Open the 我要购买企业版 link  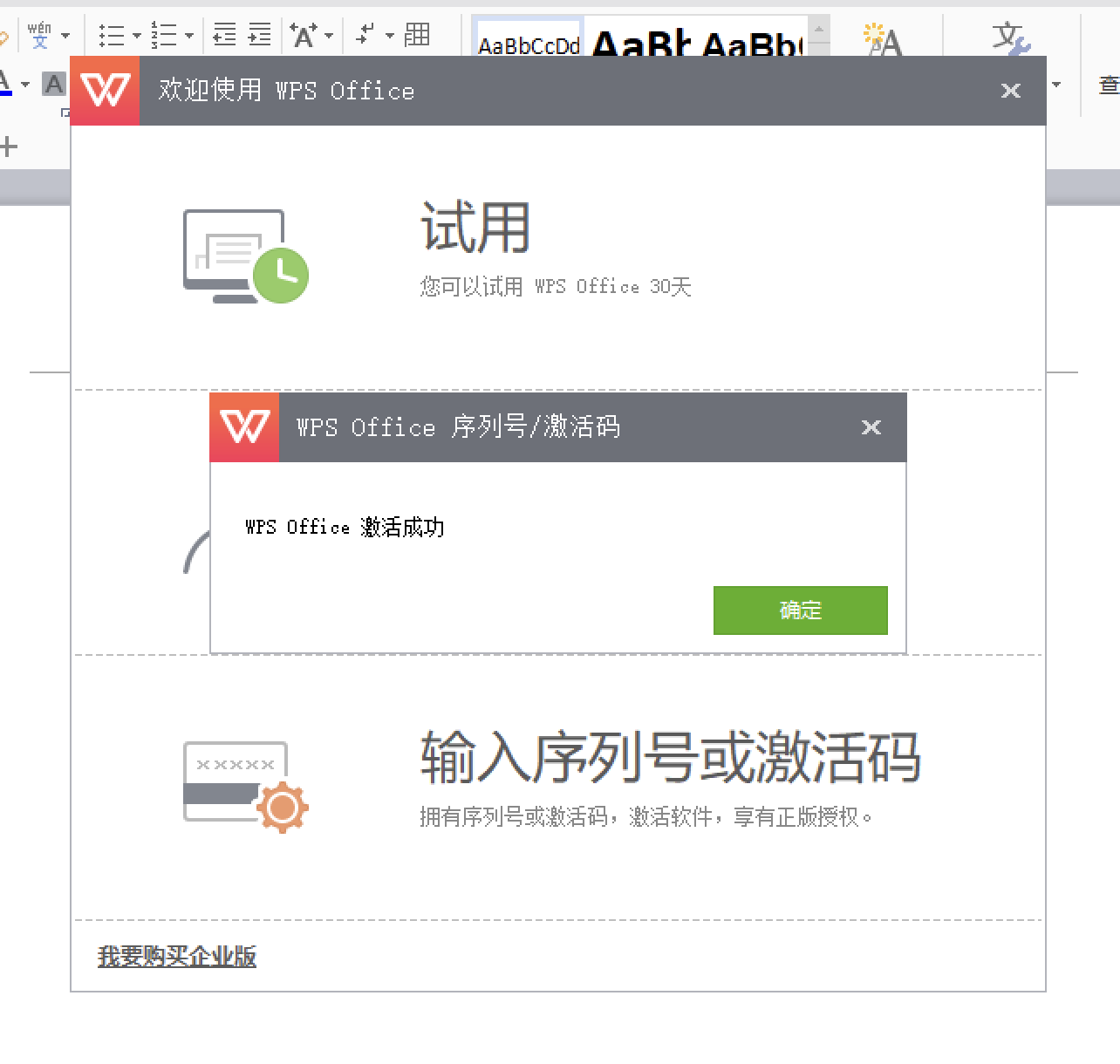[x=177, y=957]
